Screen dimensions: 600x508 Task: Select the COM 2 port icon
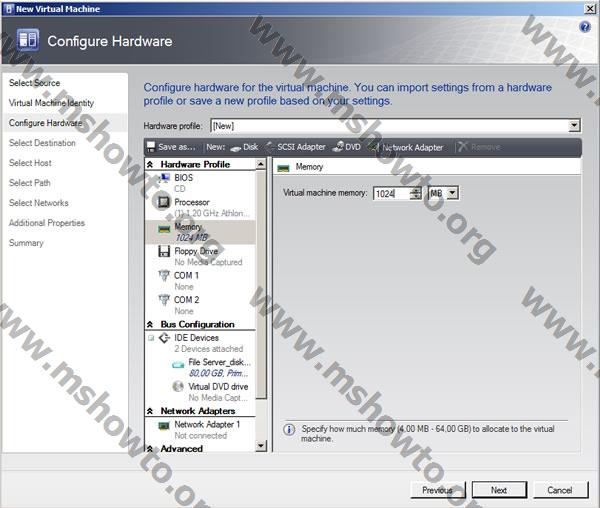[x=164, y=300]
